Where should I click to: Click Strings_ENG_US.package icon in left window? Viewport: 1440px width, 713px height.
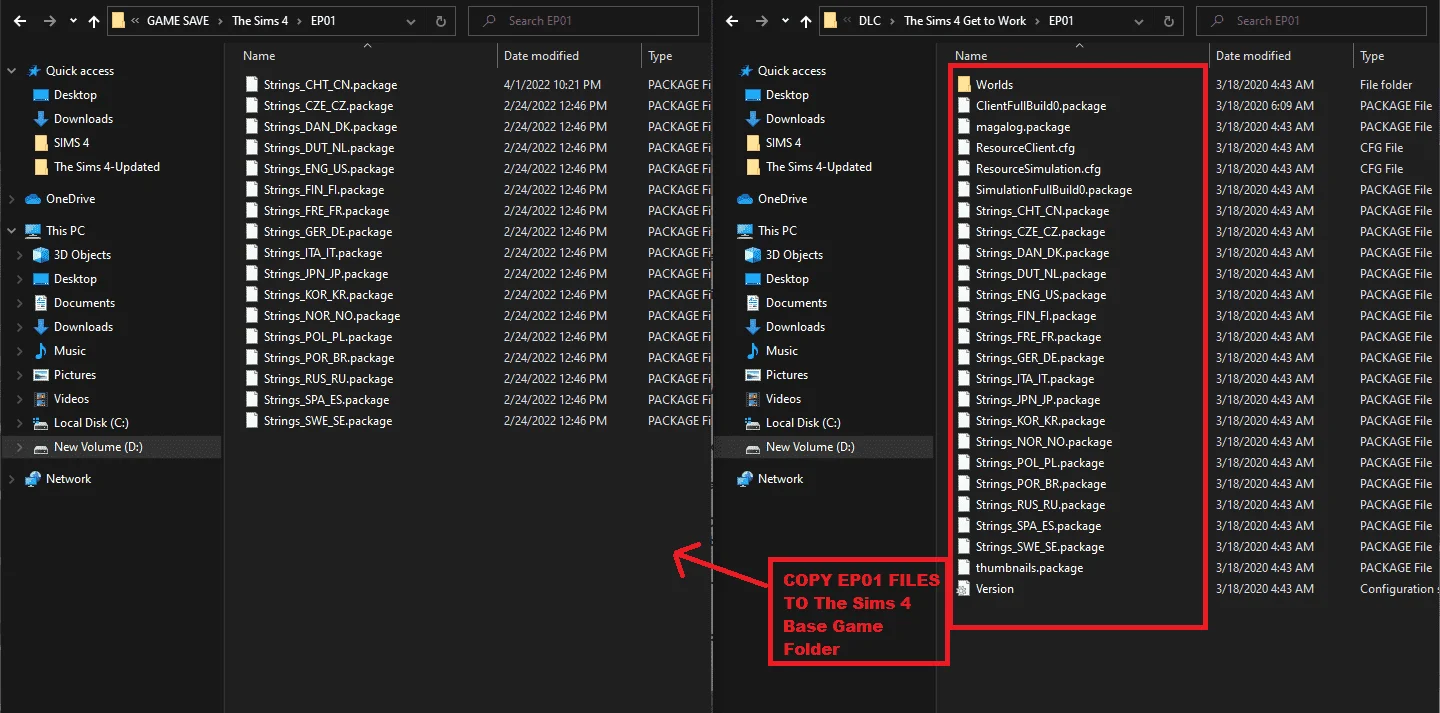252,169
